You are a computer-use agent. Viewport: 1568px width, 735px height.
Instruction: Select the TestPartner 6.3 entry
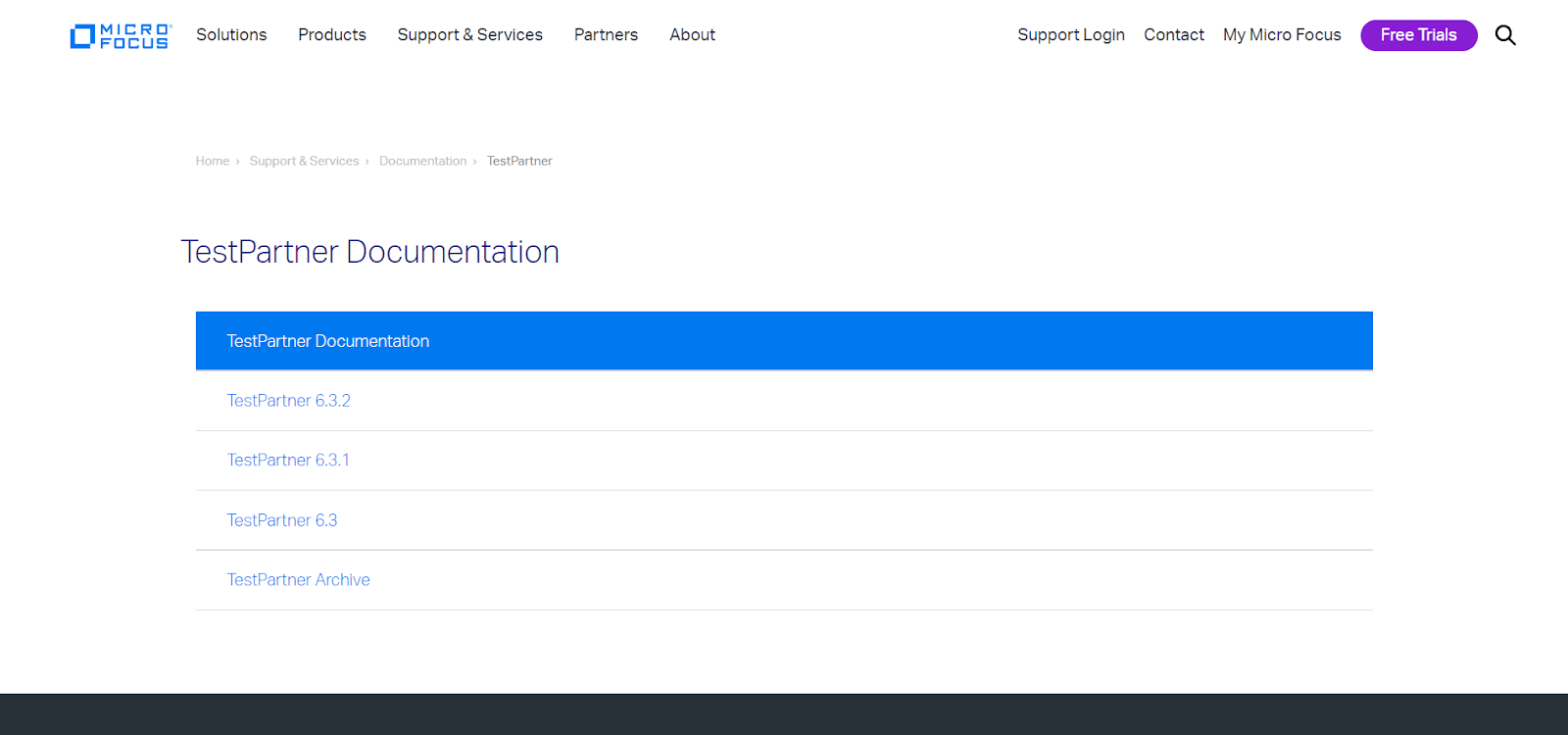tap(282, 520)
